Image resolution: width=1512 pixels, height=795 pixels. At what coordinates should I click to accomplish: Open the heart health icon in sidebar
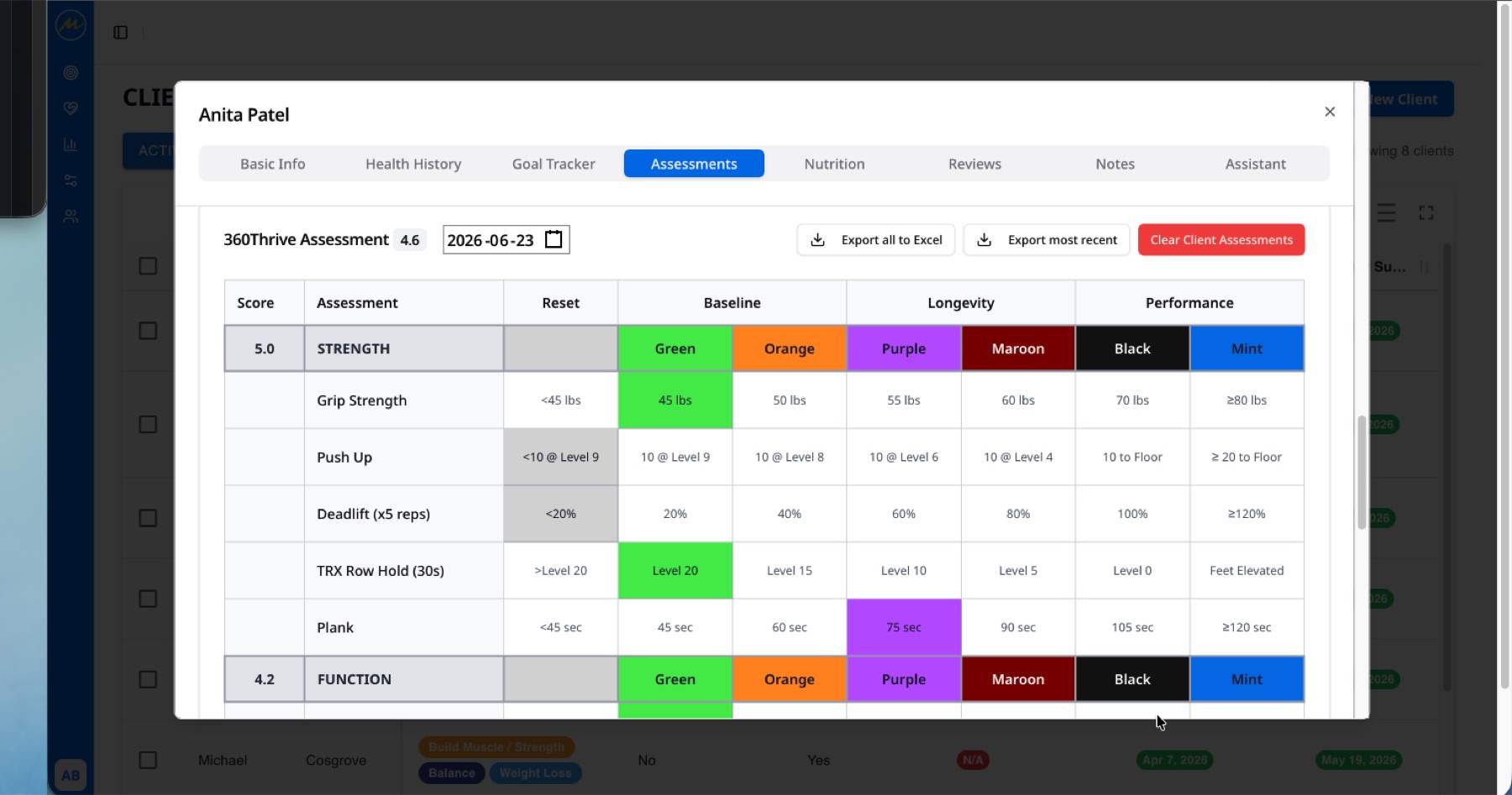pos(71,108)
